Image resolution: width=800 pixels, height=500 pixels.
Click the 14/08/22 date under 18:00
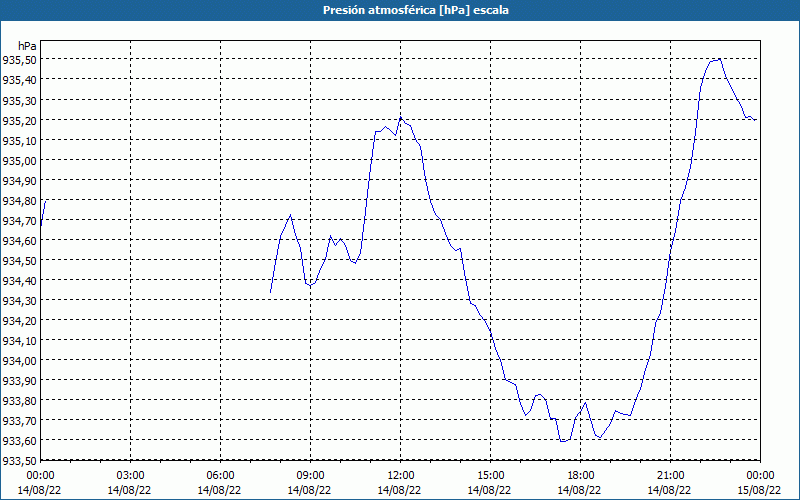tap(580, 490)
